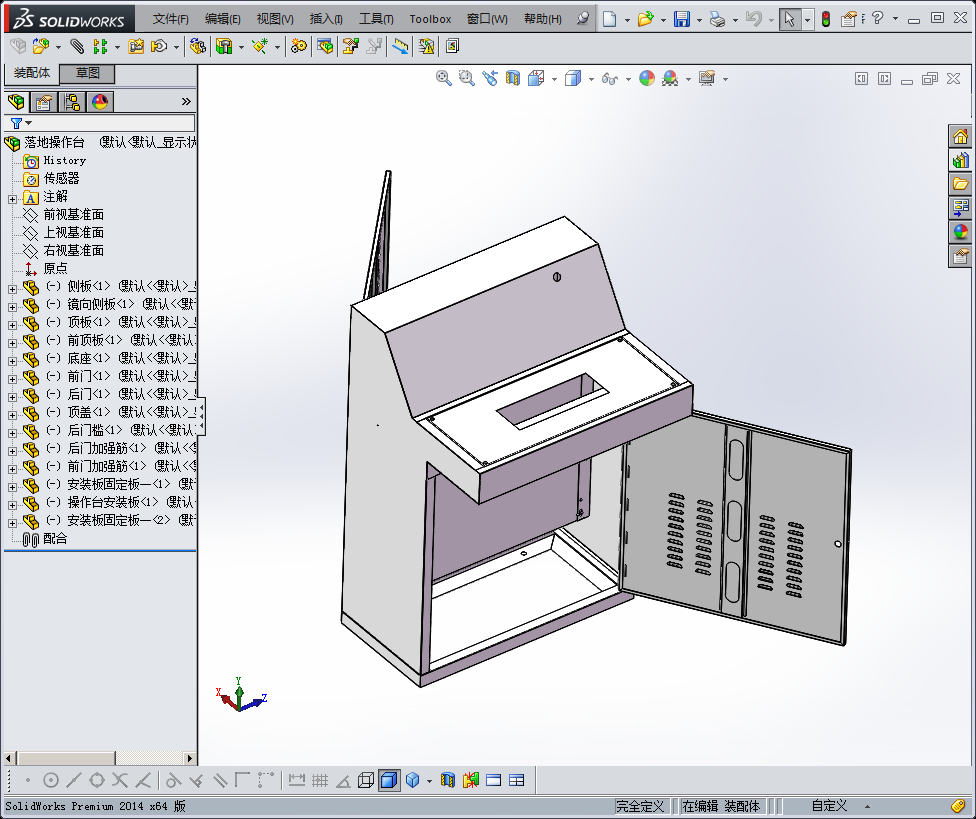Open the 编辑(E) menu
This screenshot has width=976, height=819.
coord(223,19)
